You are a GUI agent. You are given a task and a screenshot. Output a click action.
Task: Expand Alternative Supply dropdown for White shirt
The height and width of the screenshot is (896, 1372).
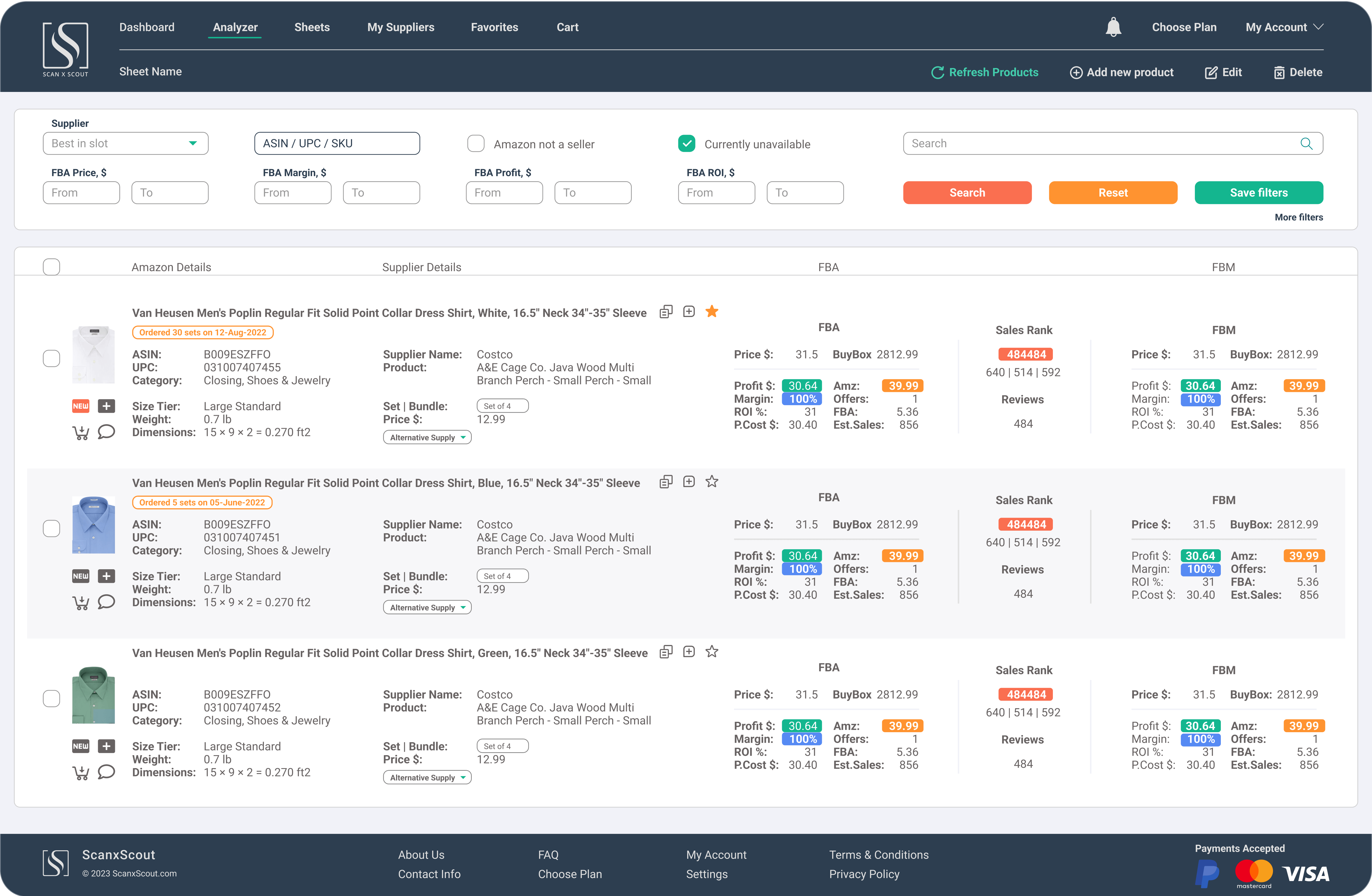click(427, 438)
